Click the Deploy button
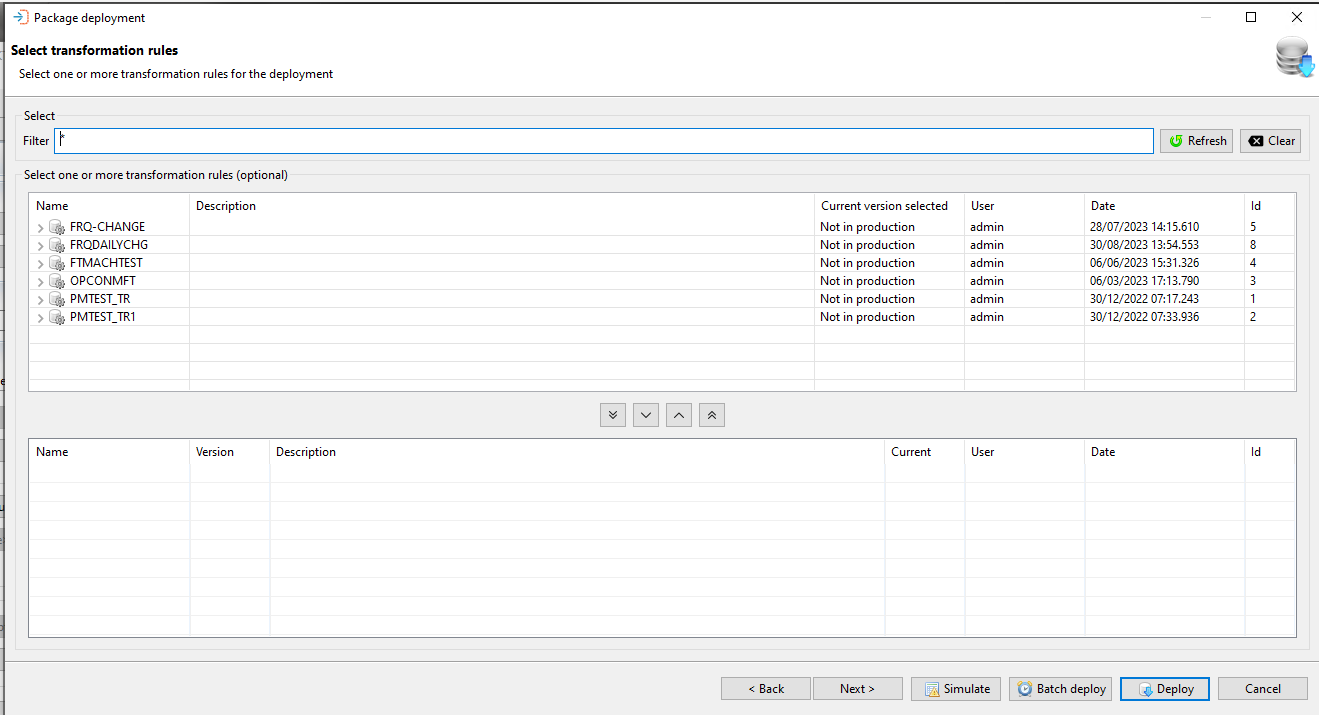 click(x=1165, y=689)
